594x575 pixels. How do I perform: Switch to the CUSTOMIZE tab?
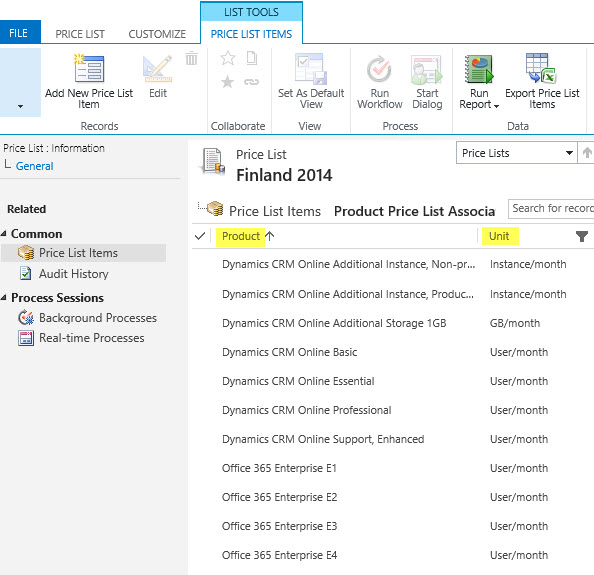[x=157, y=34]
